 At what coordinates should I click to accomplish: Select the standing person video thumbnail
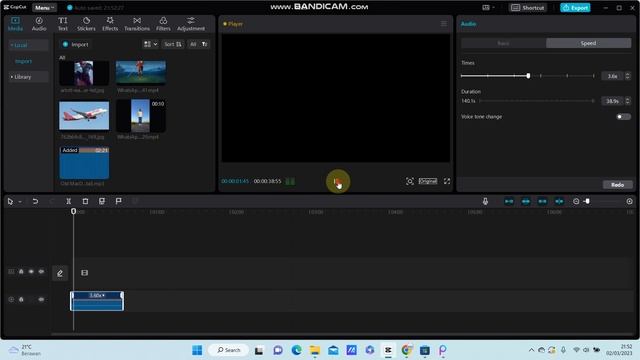tap(141, 116)
